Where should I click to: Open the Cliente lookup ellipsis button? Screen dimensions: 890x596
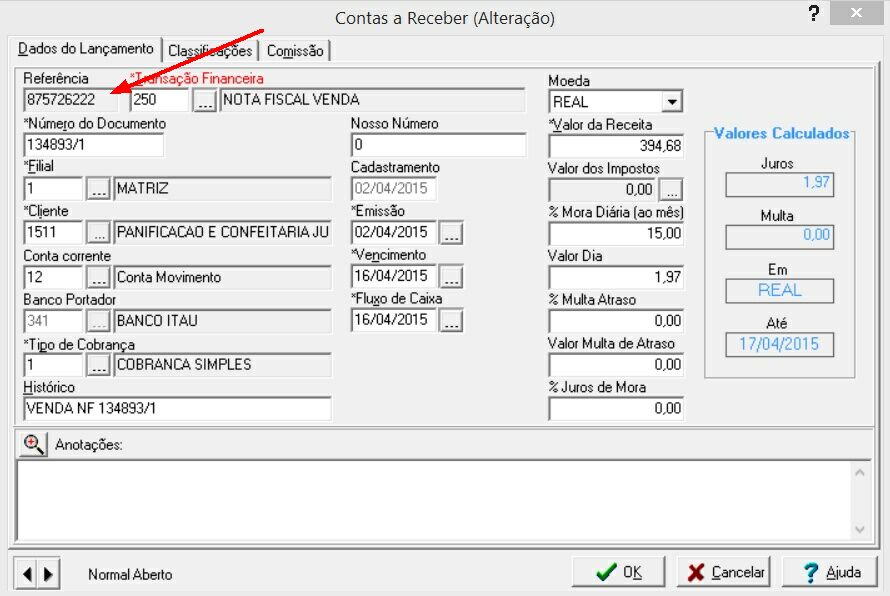(x=98, y=233)
